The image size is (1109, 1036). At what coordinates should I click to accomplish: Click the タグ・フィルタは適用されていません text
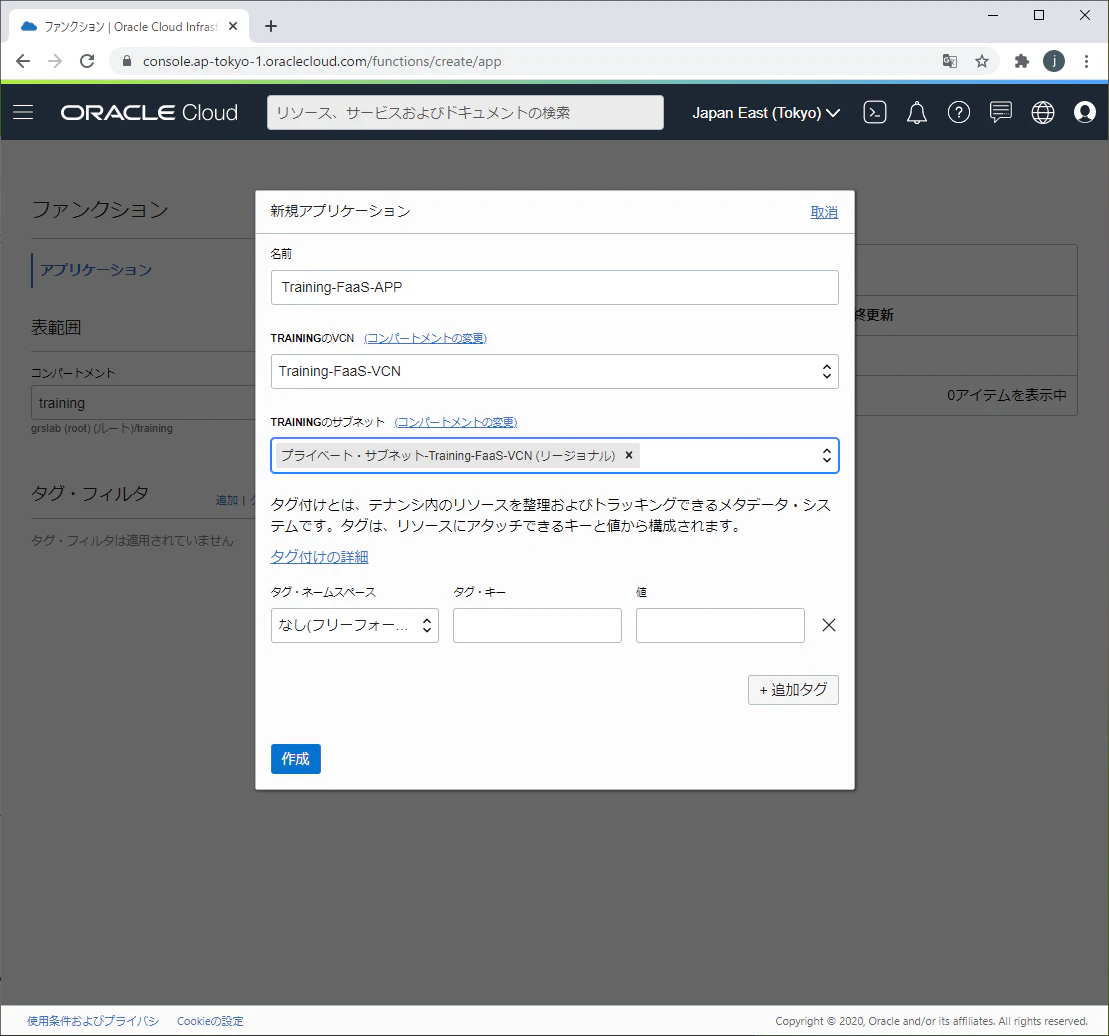pyautogui.click(x=132, y=540)
